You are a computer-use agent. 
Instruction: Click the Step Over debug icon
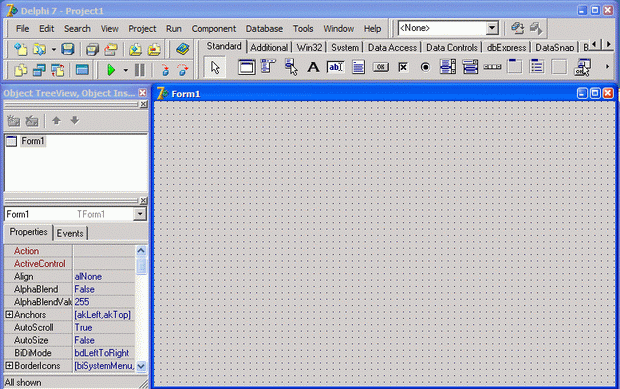point(183,70)
